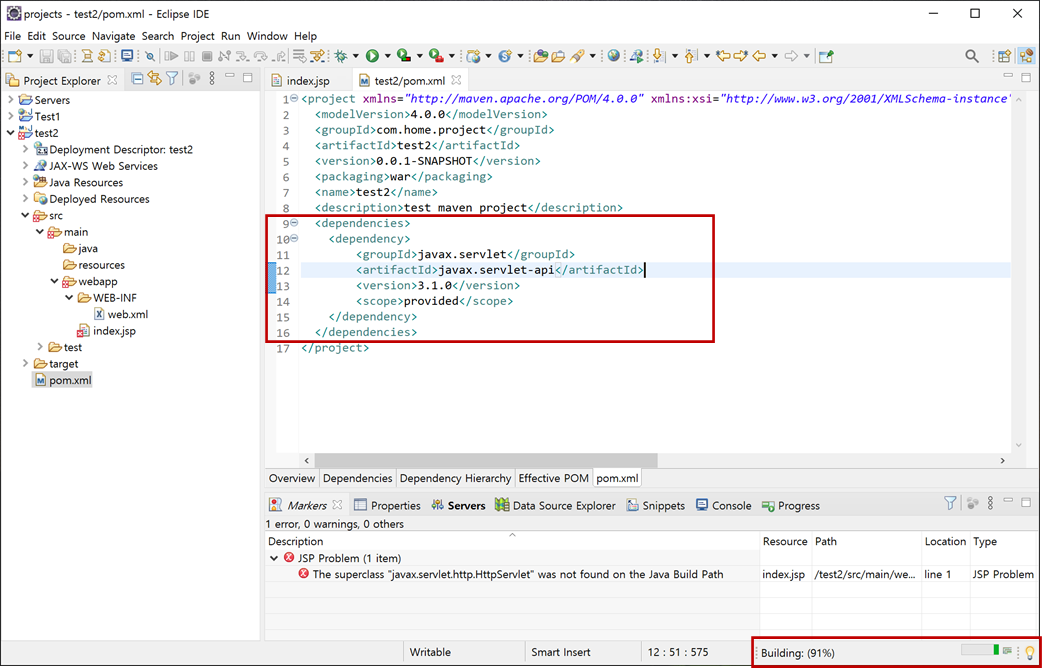Close the test2/pom.xml editor tab
The width and height of the screenshot is (1042, 668).
[456, 80]
